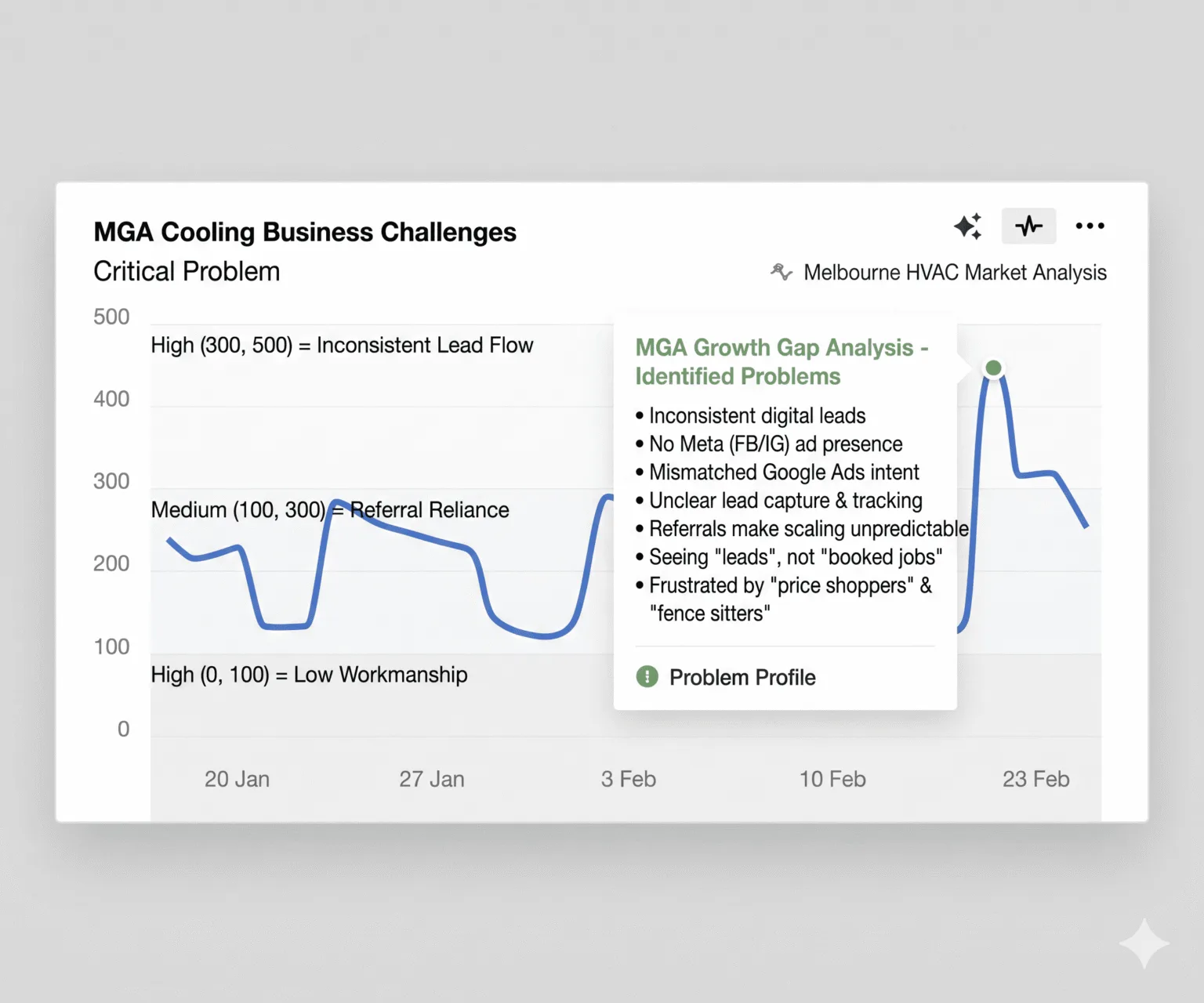
Task: Click the green info icon next to Problem Profile
Action: coord(647,676)
